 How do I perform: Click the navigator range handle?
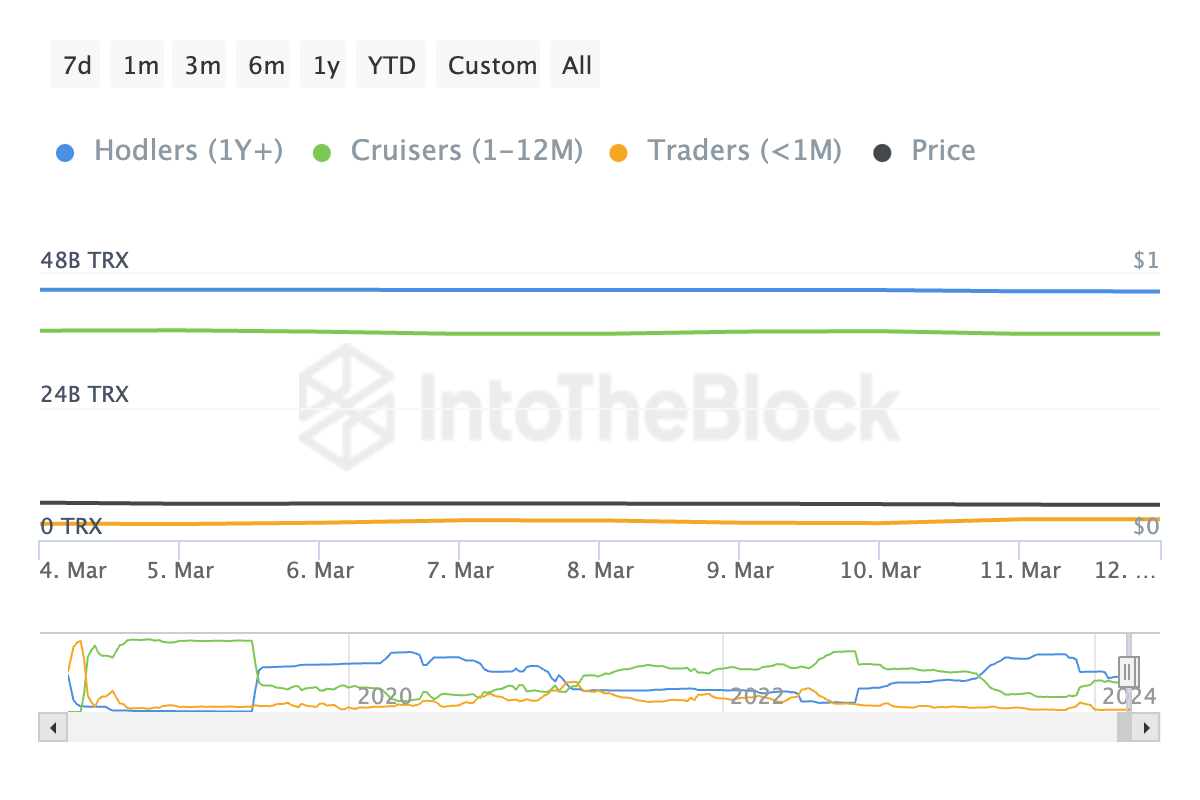(x=1127, y=670)
